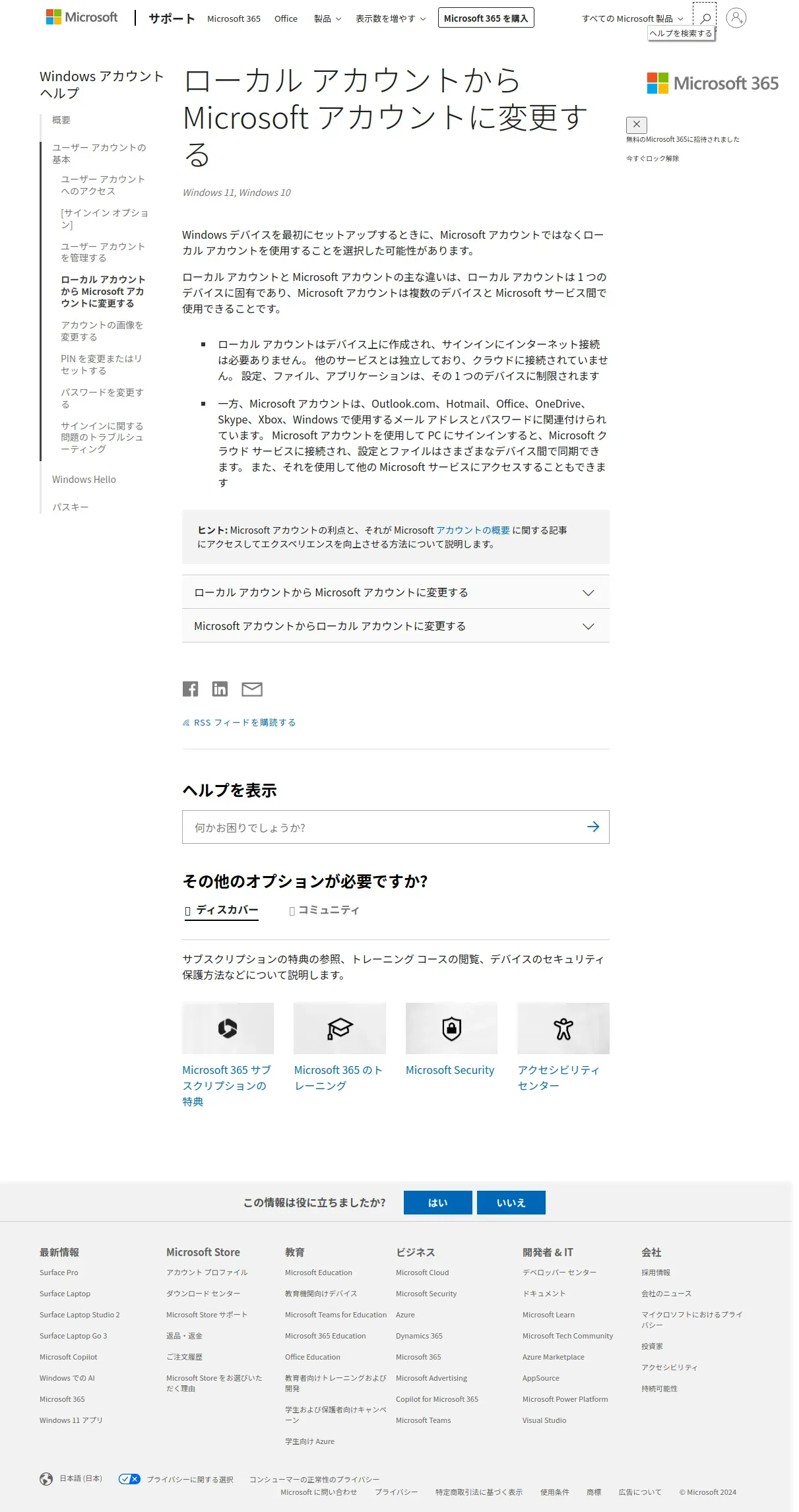Open 概要 in sidebar navigation

pyautogui.click(x=61, y=120)
